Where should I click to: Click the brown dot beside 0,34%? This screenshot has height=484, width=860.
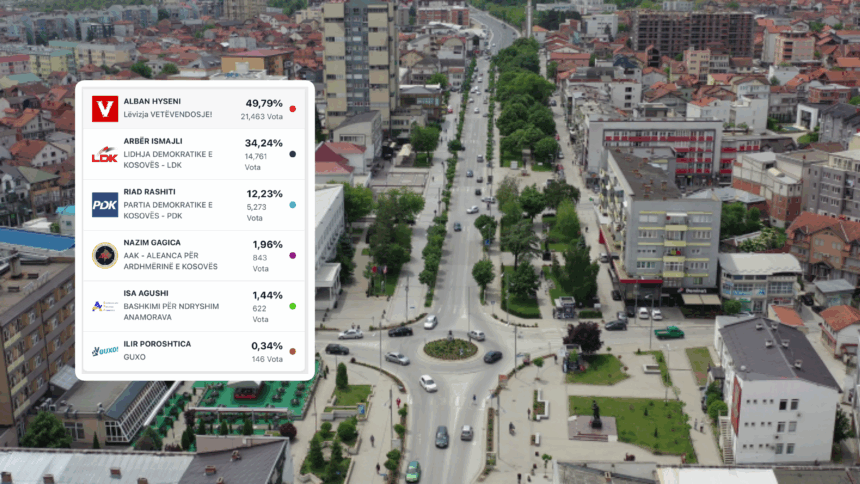coord(292,351)
